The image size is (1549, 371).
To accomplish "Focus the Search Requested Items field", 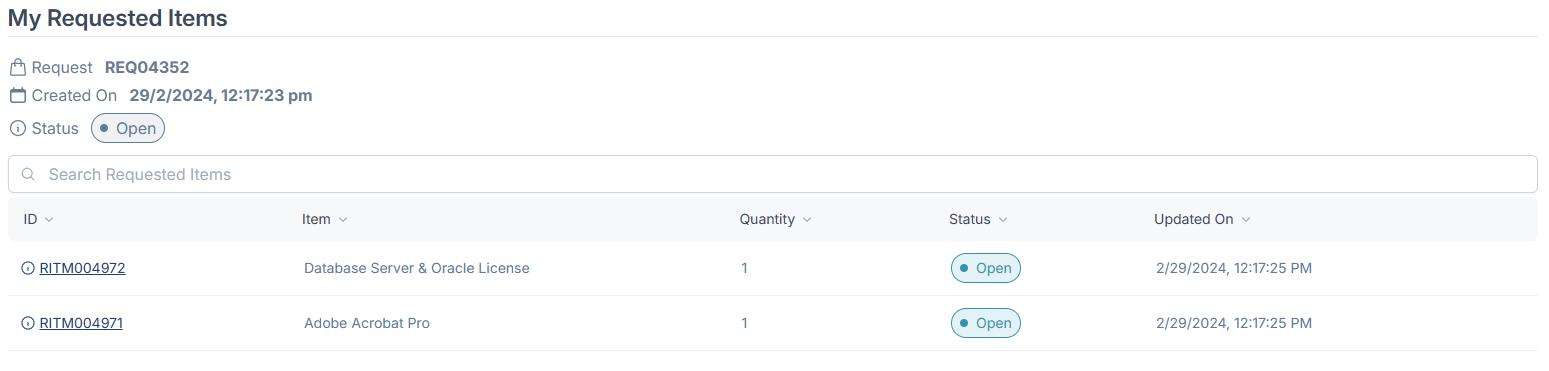I will (x=772, y=174).
